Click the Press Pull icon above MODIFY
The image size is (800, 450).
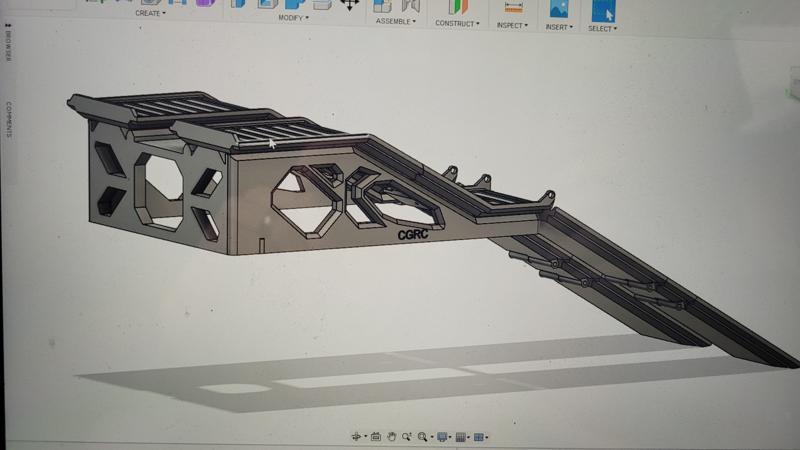pos(239,4)
